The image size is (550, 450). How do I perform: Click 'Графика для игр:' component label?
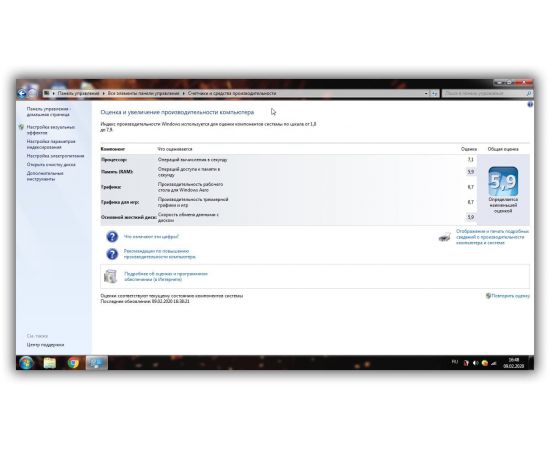(120, 202)
